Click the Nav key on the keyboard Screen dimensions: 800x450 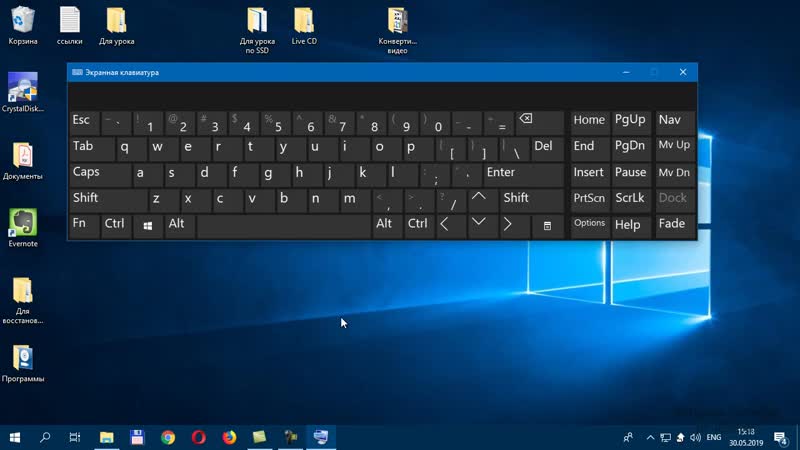click(x=675, y=123)
